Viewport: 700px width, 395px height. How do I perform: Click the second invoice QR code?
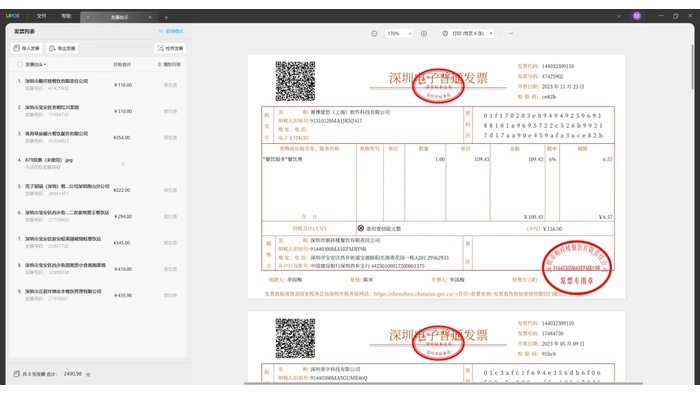pos(295,338)
